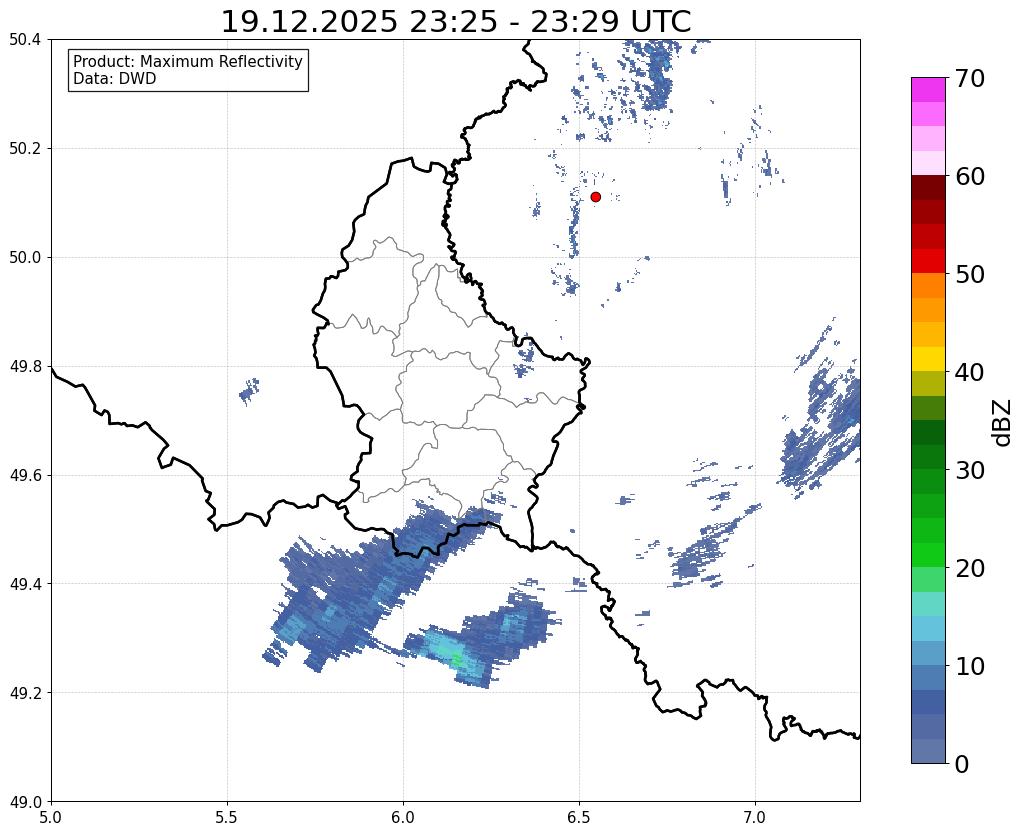Click x-axis longitude label 5.5
Image resolution: width=1023 pixels, height=834 pixels.
(x=227, y=817)
